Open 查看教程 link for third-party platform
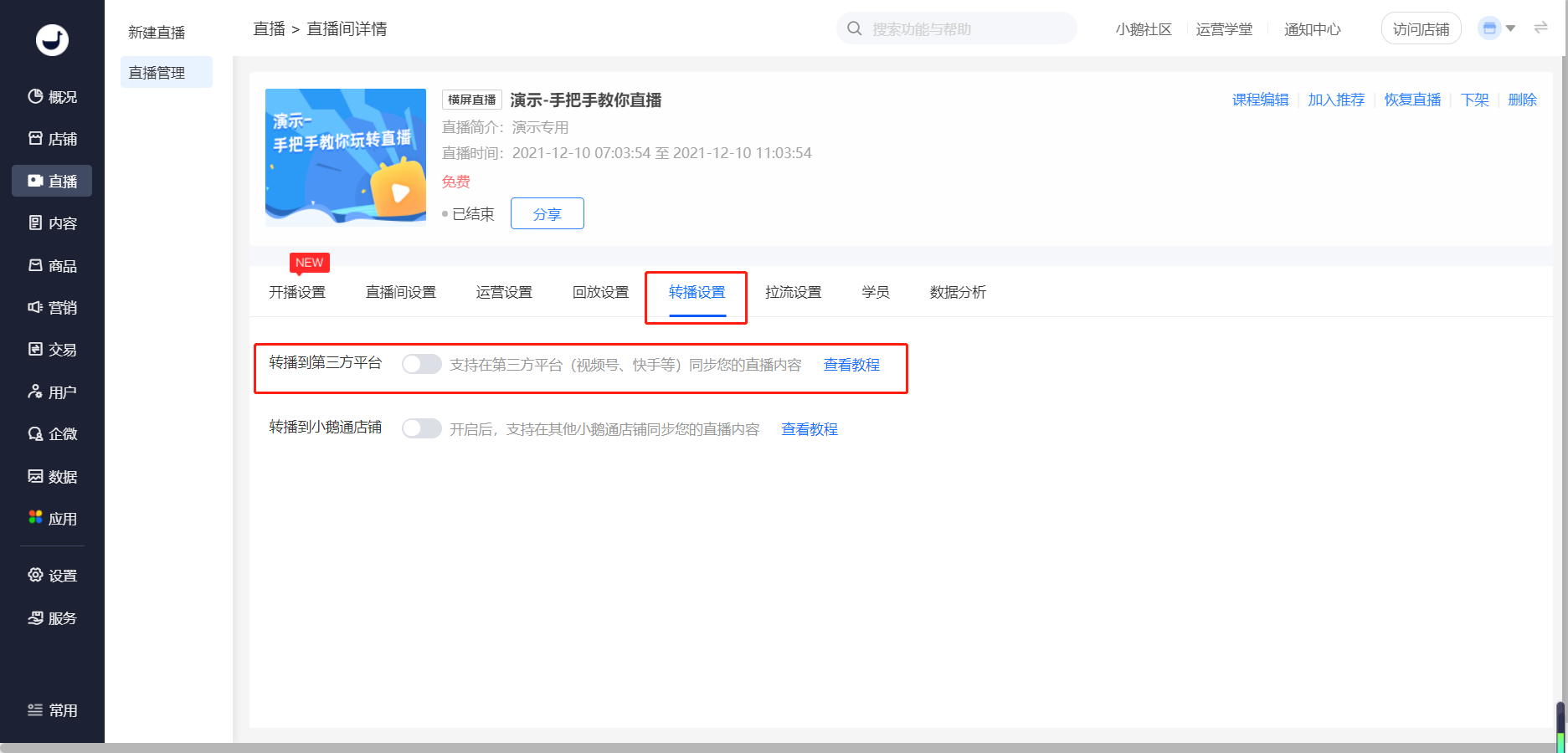Viewport: 1568px width, 753px height. click(x=851, y=365)
